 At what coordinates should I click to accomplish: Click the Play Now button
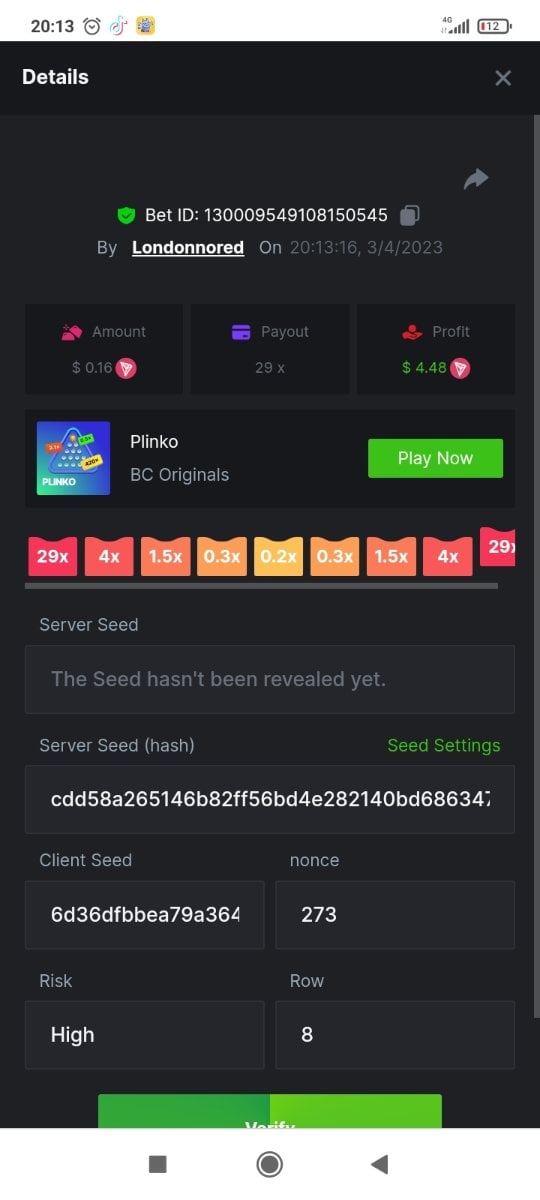(435, 458)
